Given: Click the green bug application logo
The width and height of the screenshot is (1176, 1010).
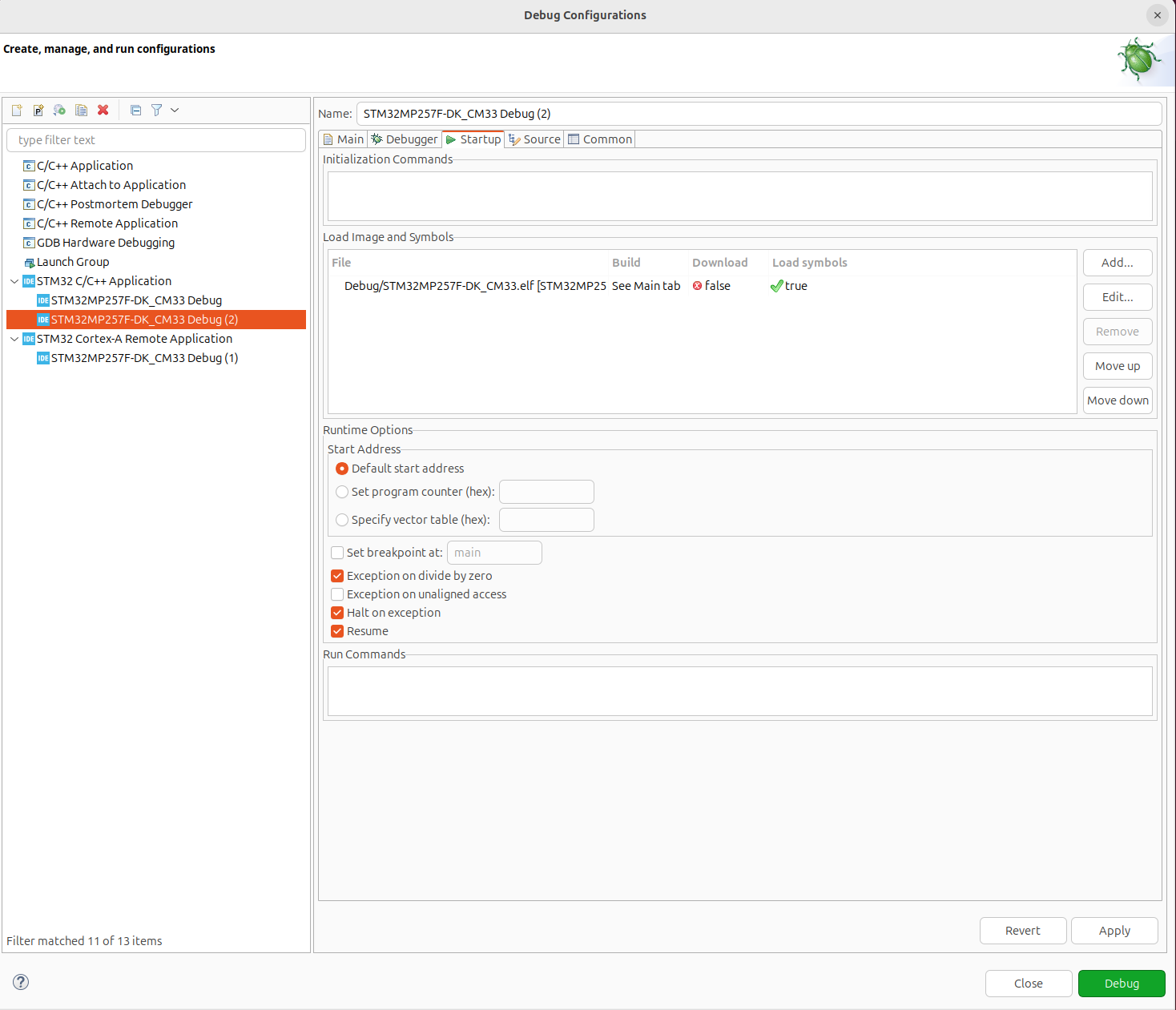Looking at the screenshot, I should (1139, 60).
